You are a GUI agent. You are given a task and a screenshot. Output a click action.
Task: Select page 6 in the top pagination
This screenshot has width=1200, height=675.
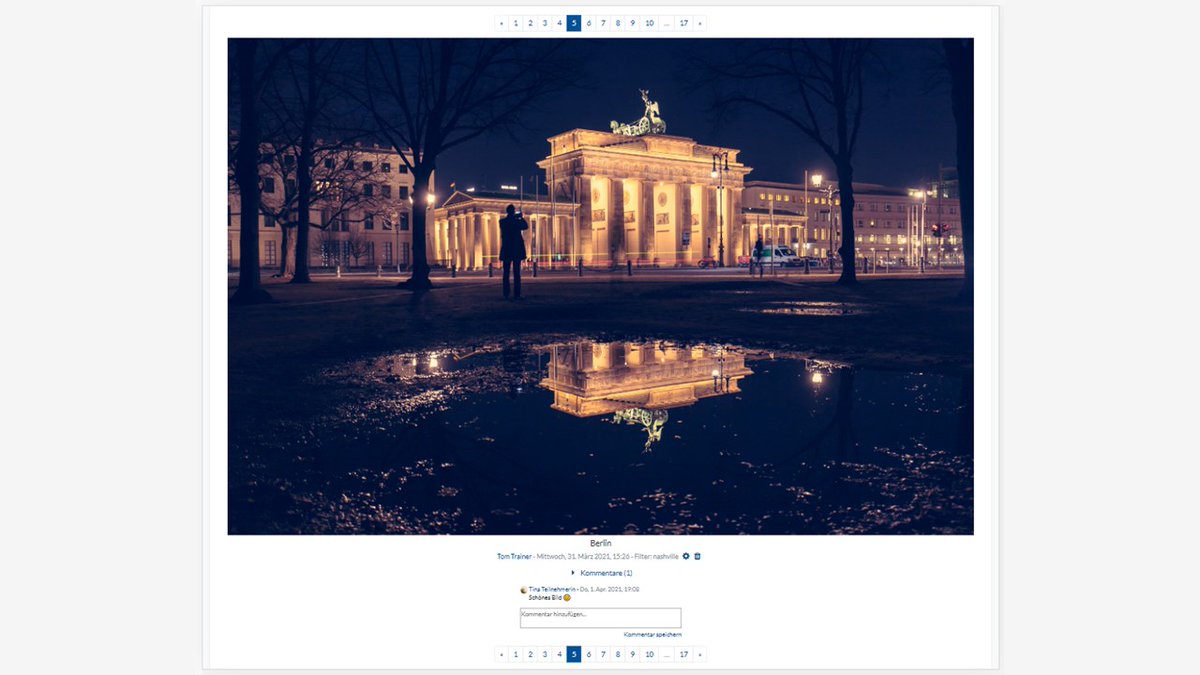pos(589,23)
